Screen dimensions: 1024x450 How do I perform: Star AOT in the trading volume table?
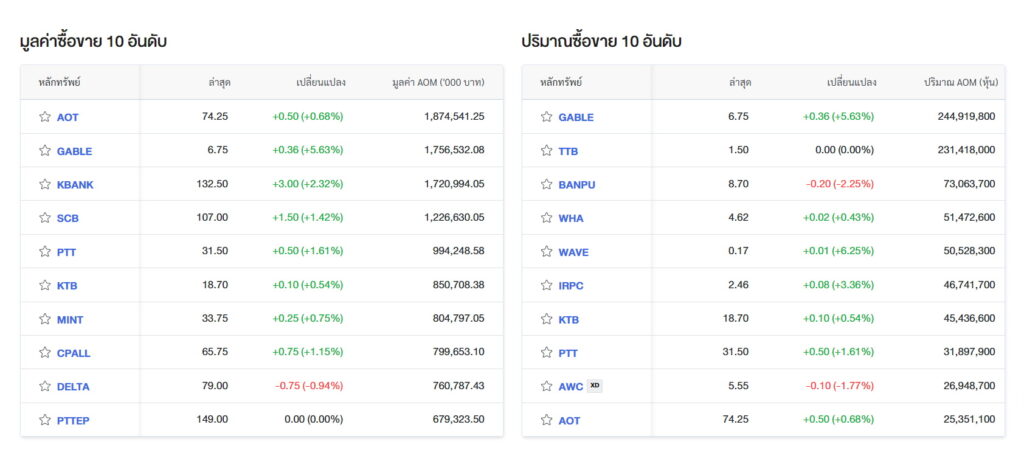point(547,420)
